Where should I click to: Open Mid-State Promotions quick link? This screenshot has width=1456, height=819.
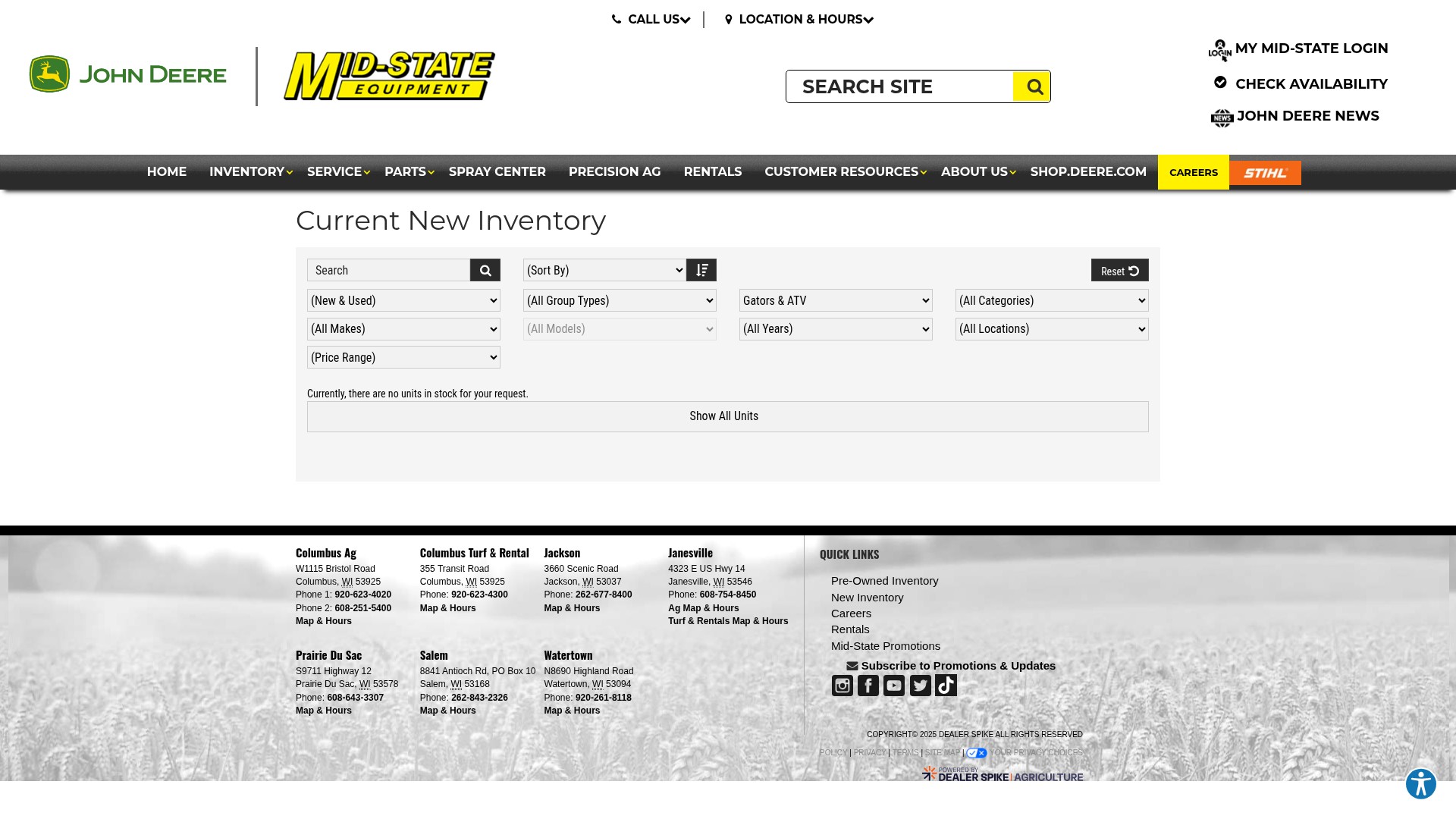pos(886,646)
